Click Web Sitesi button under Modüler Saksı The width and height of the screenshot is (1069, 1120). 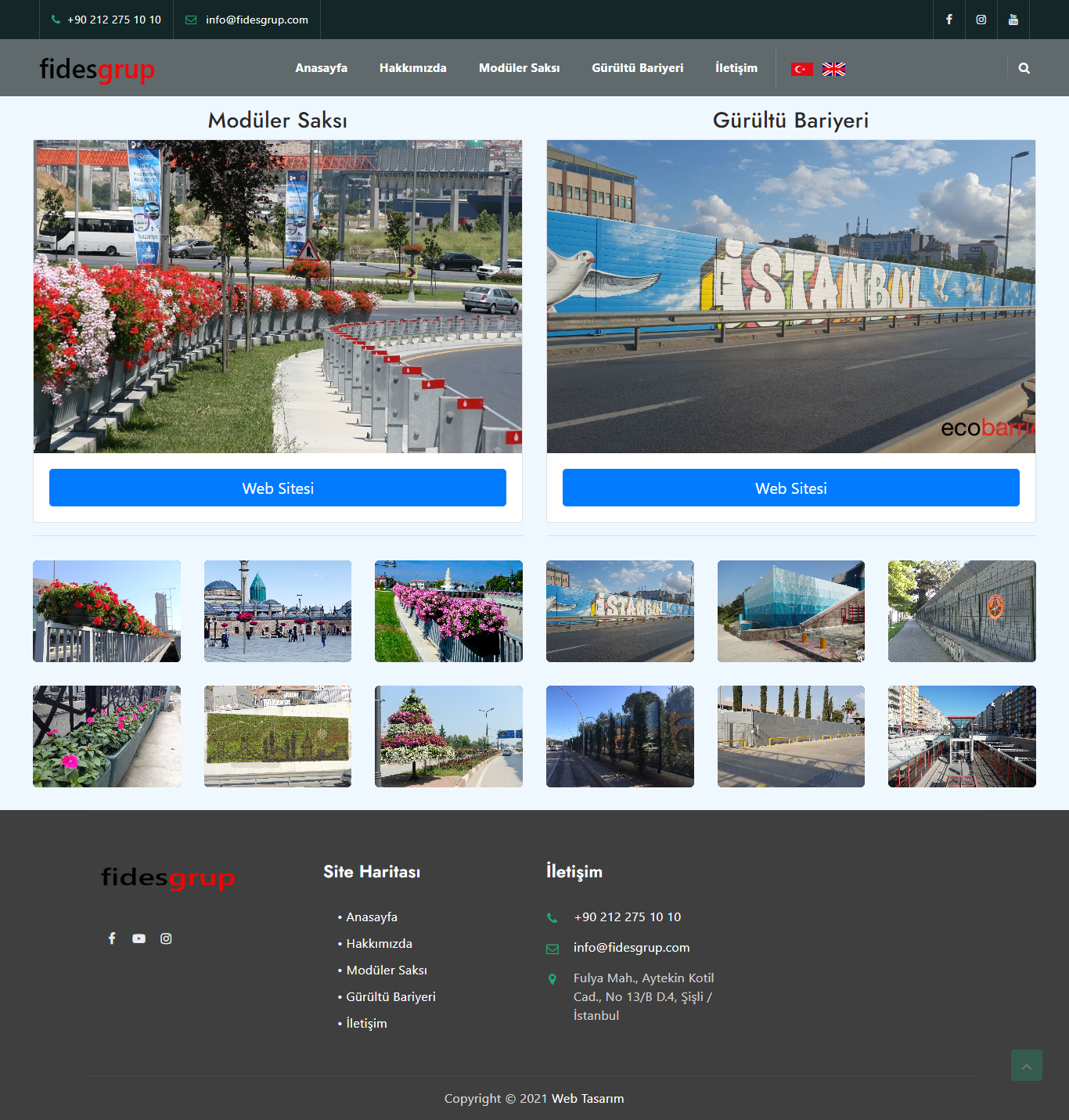click(x=278, y=488)
